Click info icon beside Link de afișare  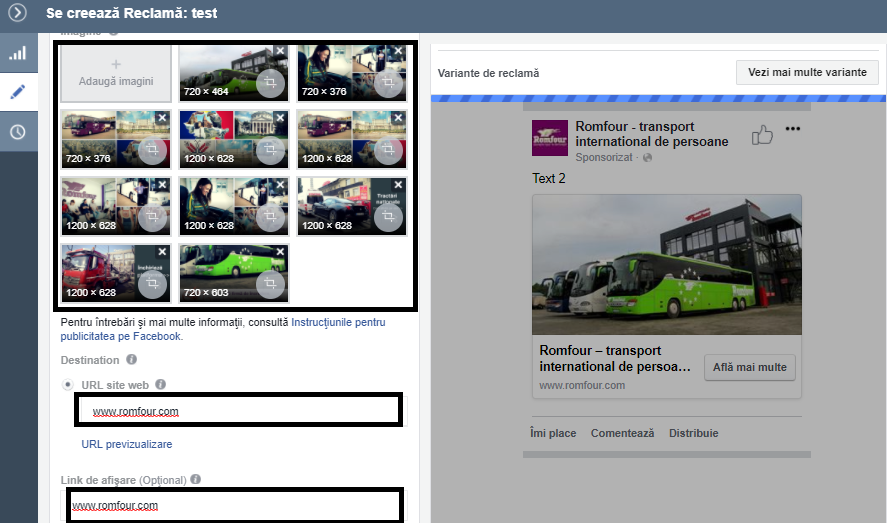(196, 479)
